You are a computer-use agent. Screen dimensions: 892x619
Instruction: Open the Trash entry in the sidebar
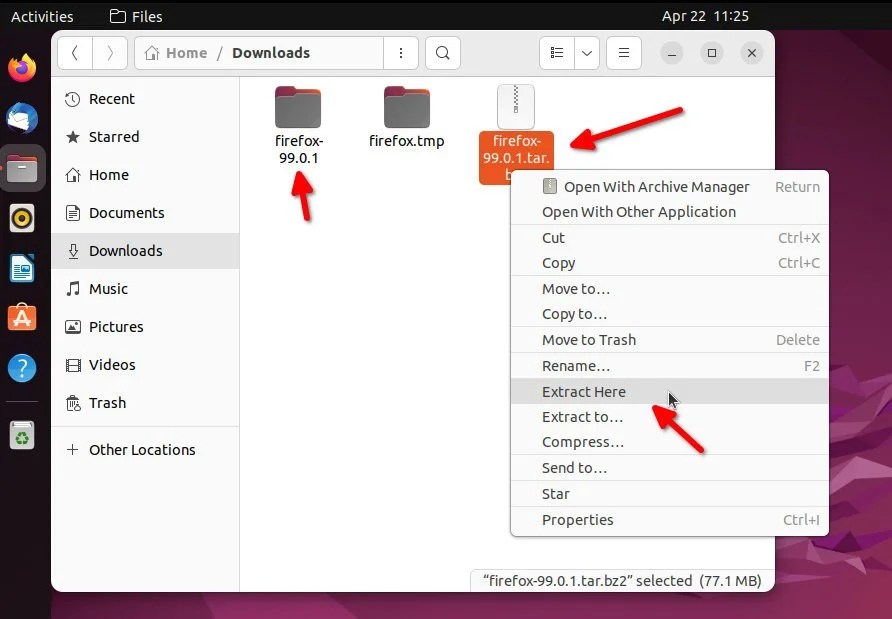coord(107,403)
